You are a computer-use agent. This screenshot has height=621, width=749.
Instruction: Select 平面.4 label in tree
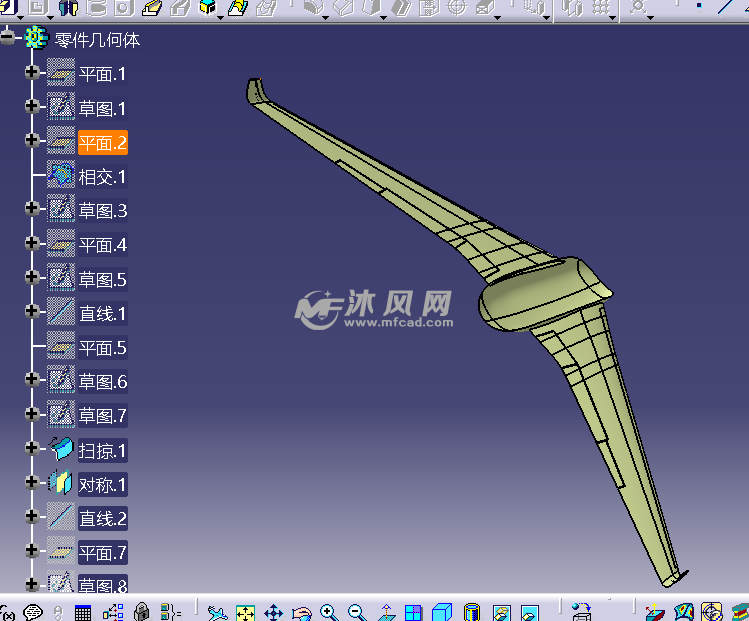click(x=103, y=245)
